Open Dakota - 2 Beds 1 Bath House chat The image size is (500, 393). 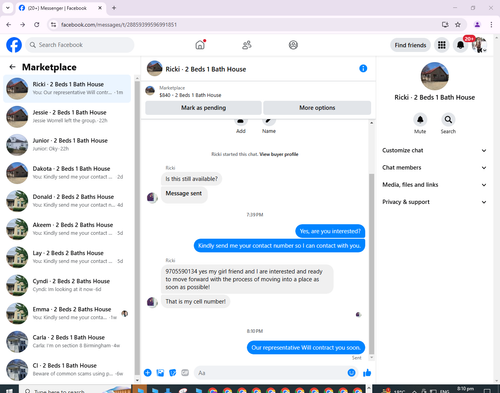[x=67, y=173]
